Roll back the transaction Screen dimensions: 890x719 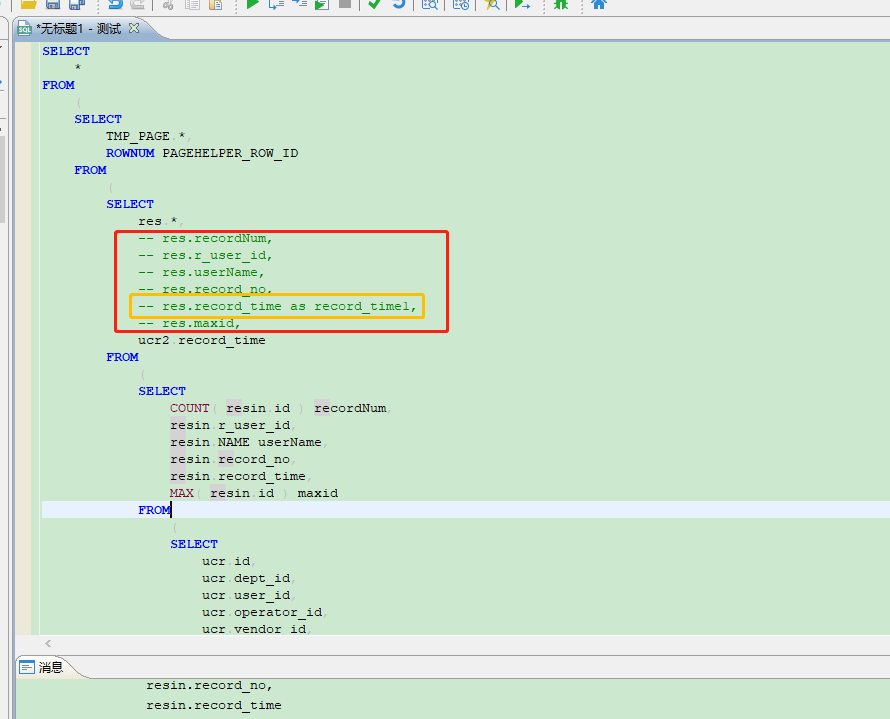coord(399,4)
